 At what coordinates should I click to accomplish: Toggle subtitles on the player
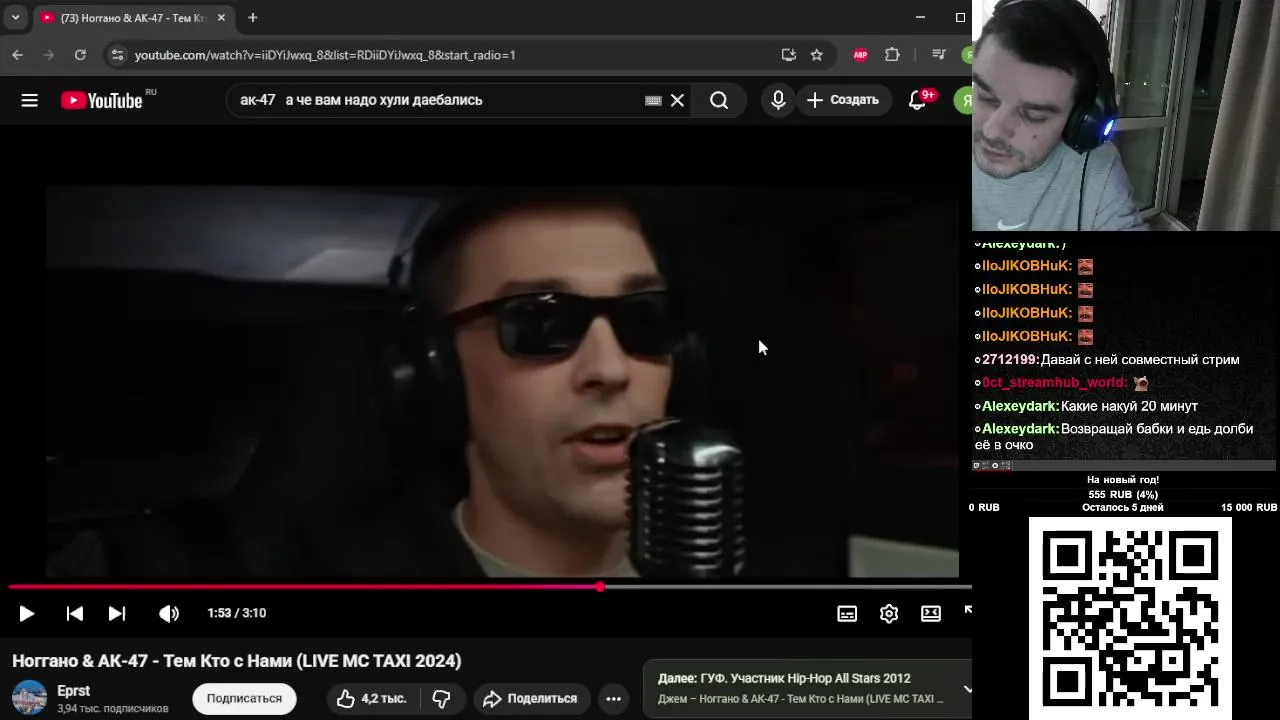847,613
